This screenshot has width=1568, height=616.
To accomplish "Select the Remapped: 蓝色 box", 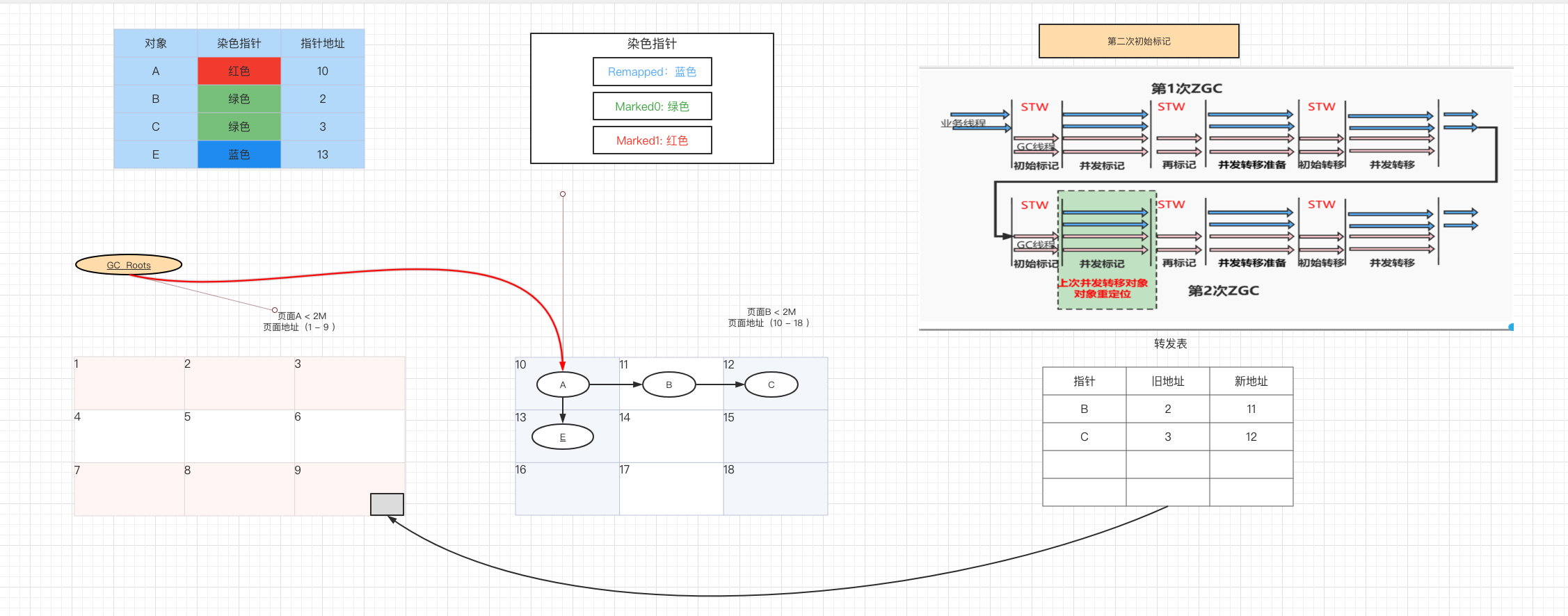I will tap(652, 72).
